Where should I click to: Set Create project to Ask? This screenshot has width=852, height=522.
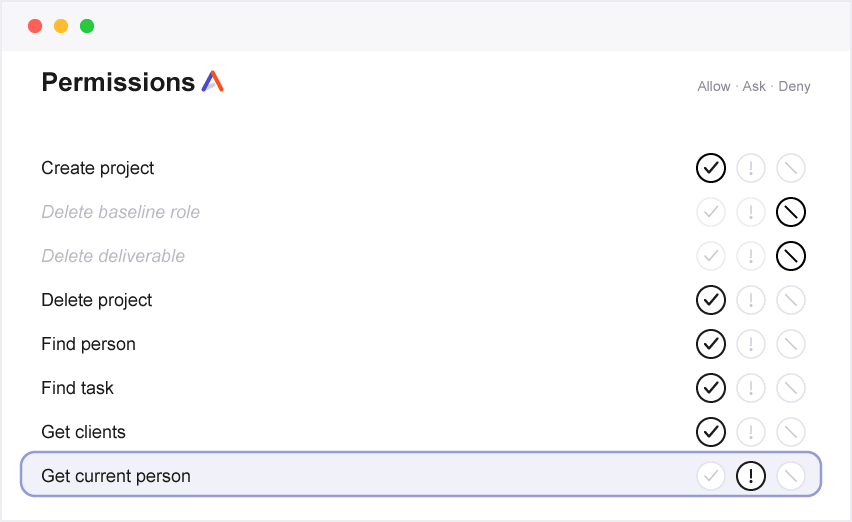point(751,168)
